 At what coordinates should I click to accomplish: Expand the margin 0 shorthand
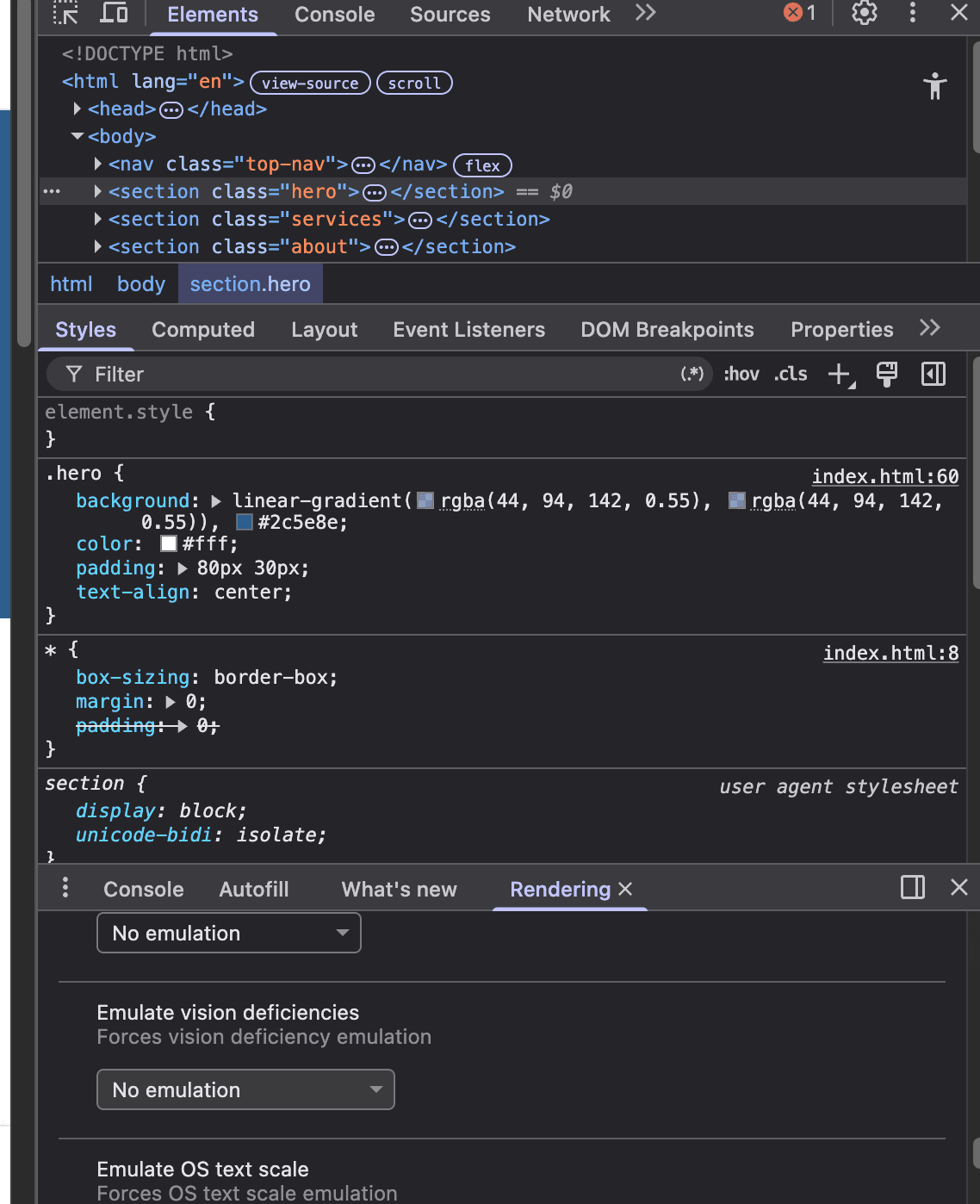tap(171, 702)
